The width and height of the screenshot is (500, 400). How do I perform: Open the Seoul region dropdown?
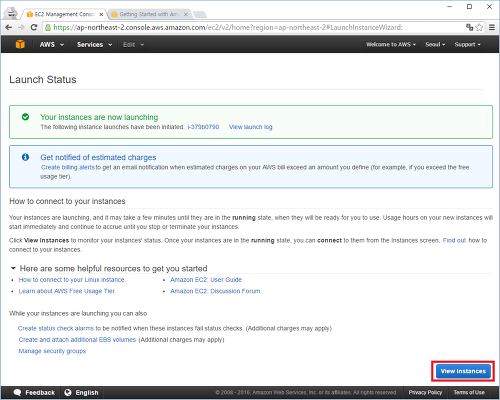point(435,44)
